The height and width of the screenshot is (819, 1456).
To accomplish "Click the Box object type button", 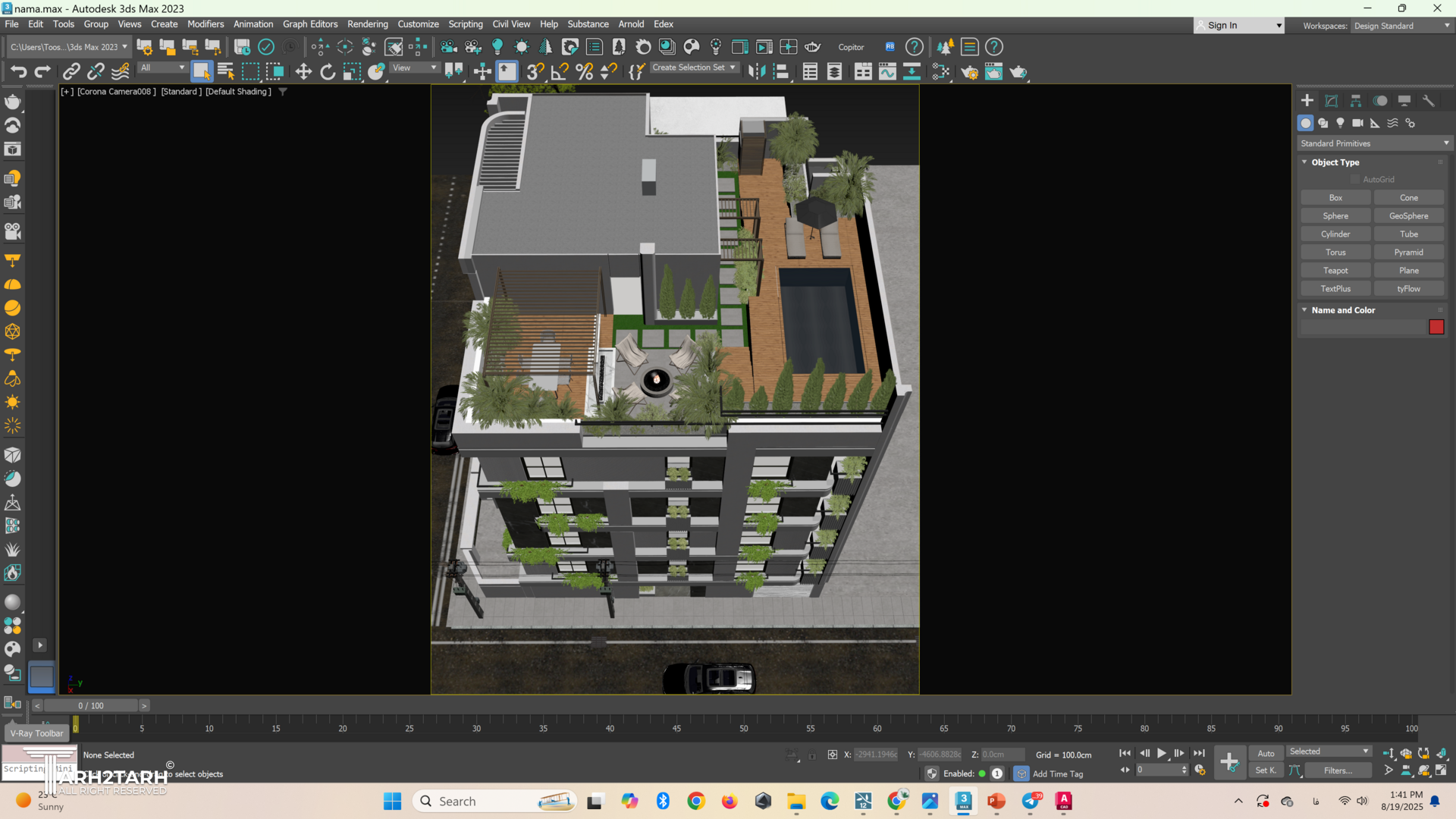I will click(x=1335, y=198).
